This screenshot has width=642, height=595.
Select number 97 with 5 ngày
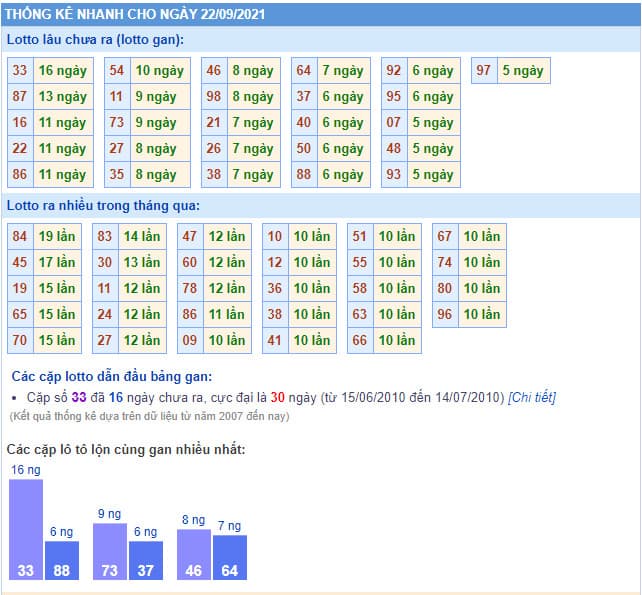coord(484,71)
